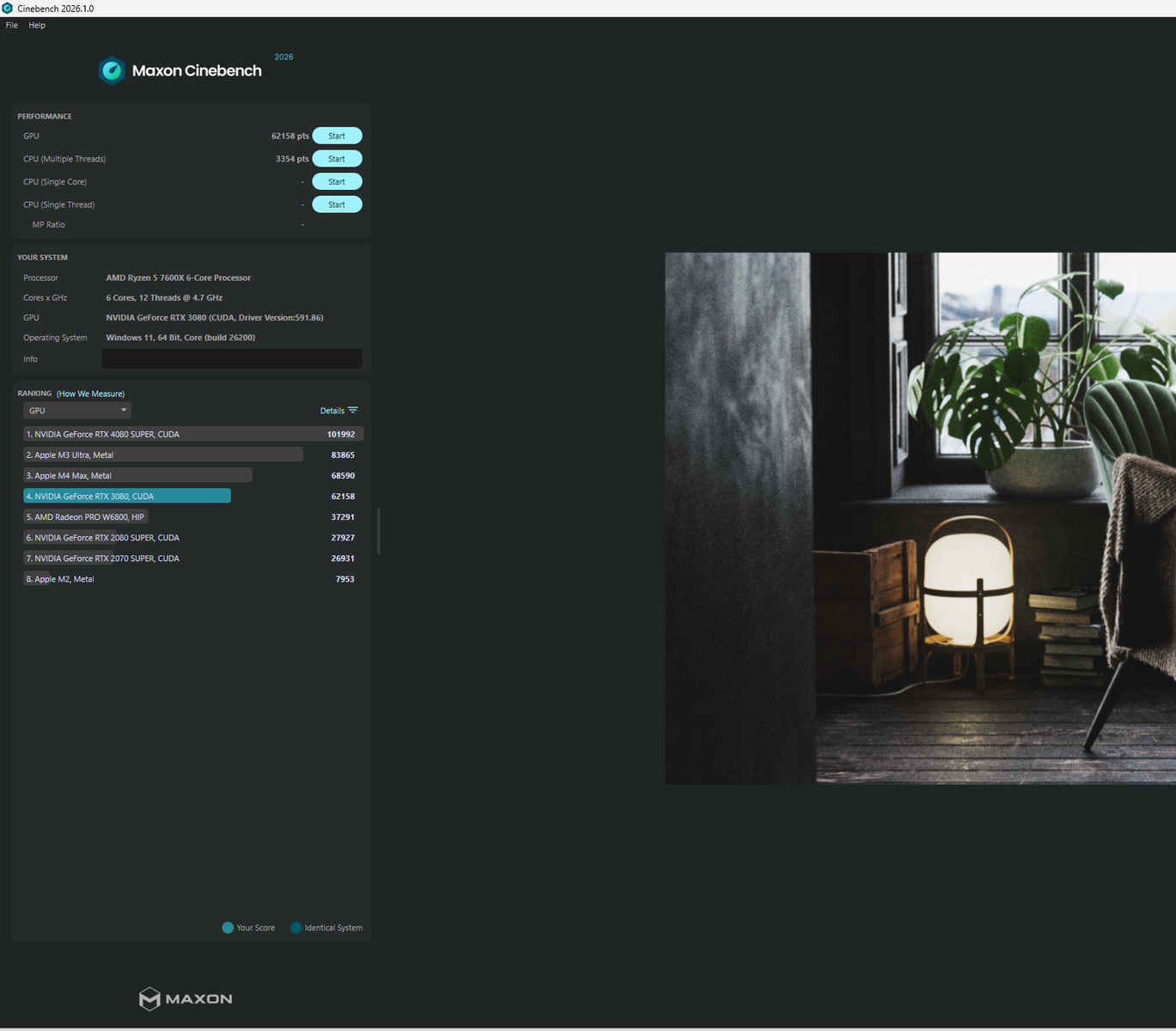Click the Identical System legend dot
The image size is (1176, 1031).
pyautogui.click(x=296, y=927)
